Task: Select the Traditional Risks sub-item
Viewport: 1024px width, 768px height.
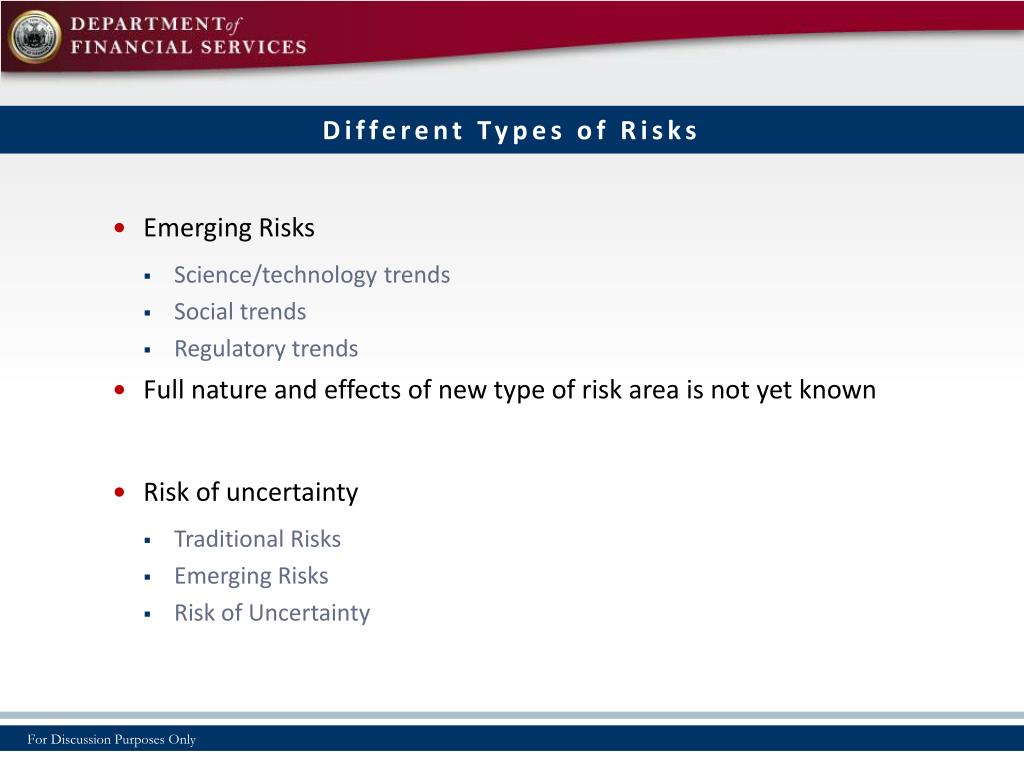Action: point(258,539)
